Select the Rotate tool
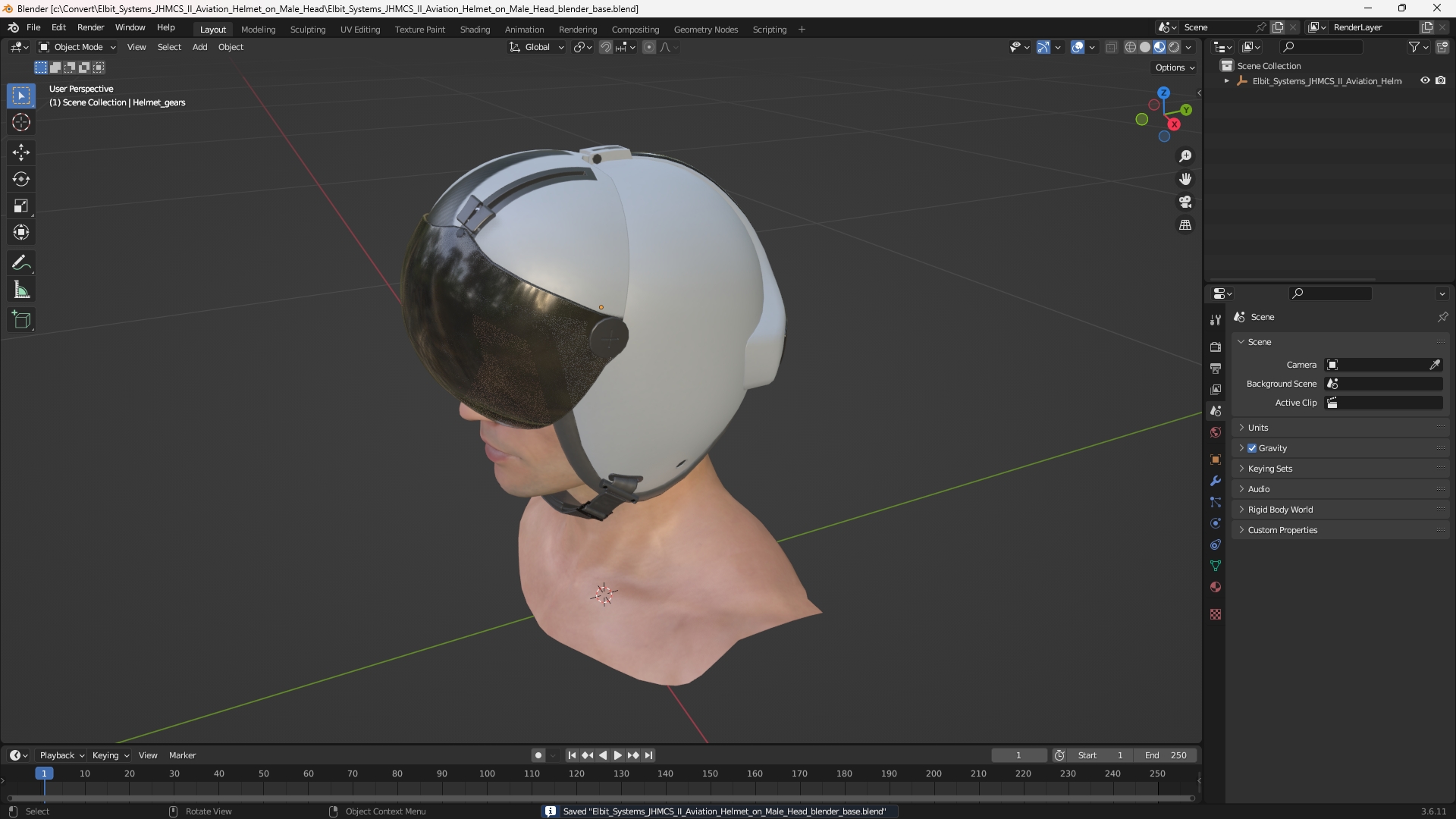This screenshot has width=1456, height=819. [21, 179]
